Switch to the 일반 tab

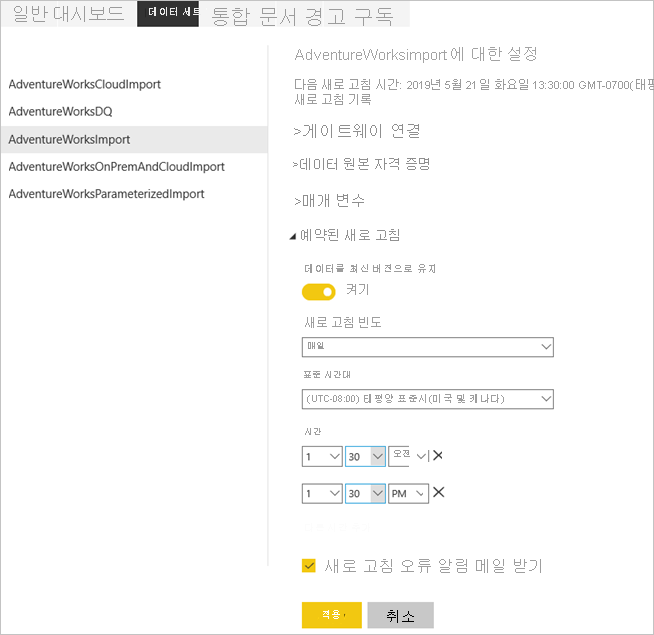tap(30, 14)
